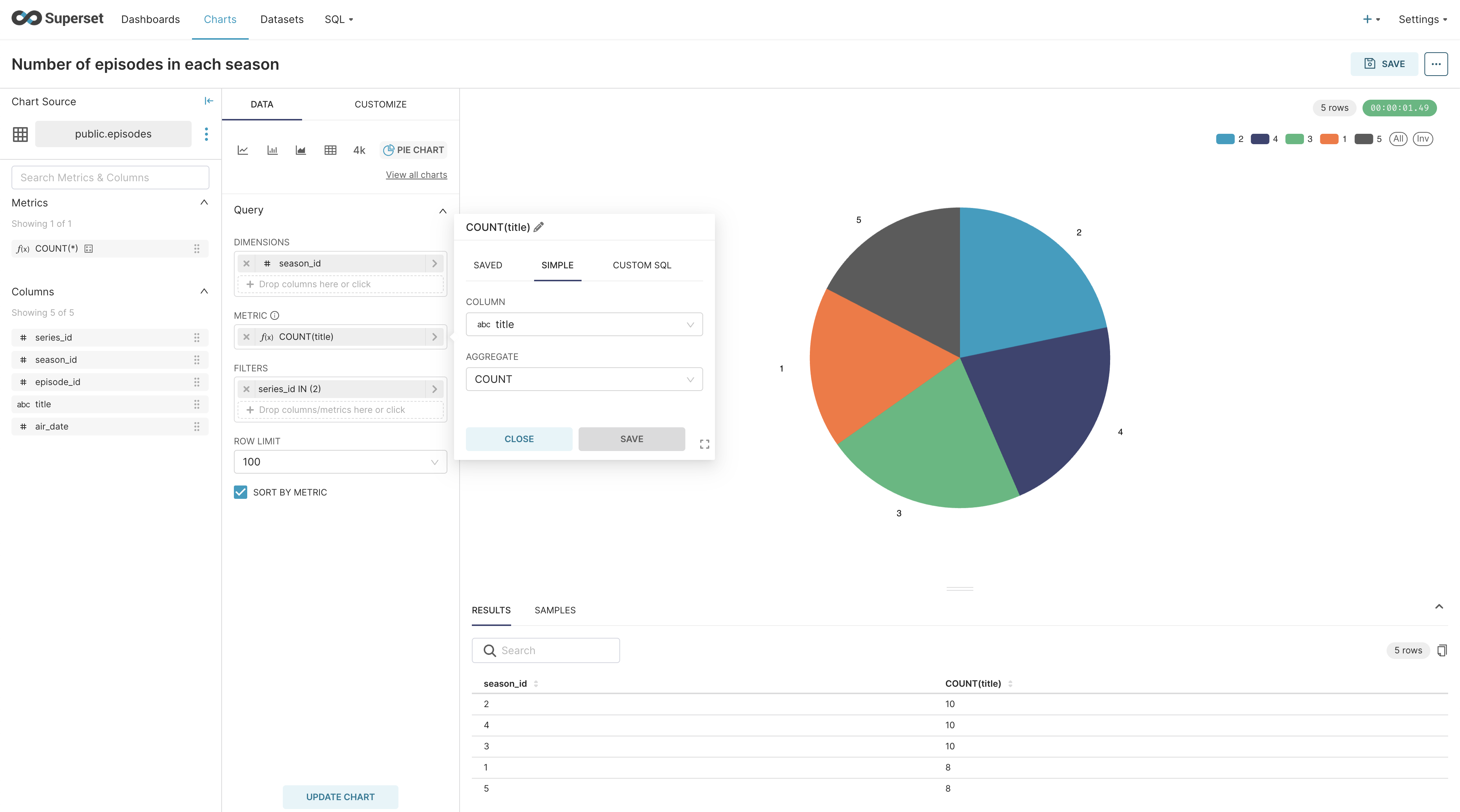Copy results with the clipboard icon

pos(1442,650)
